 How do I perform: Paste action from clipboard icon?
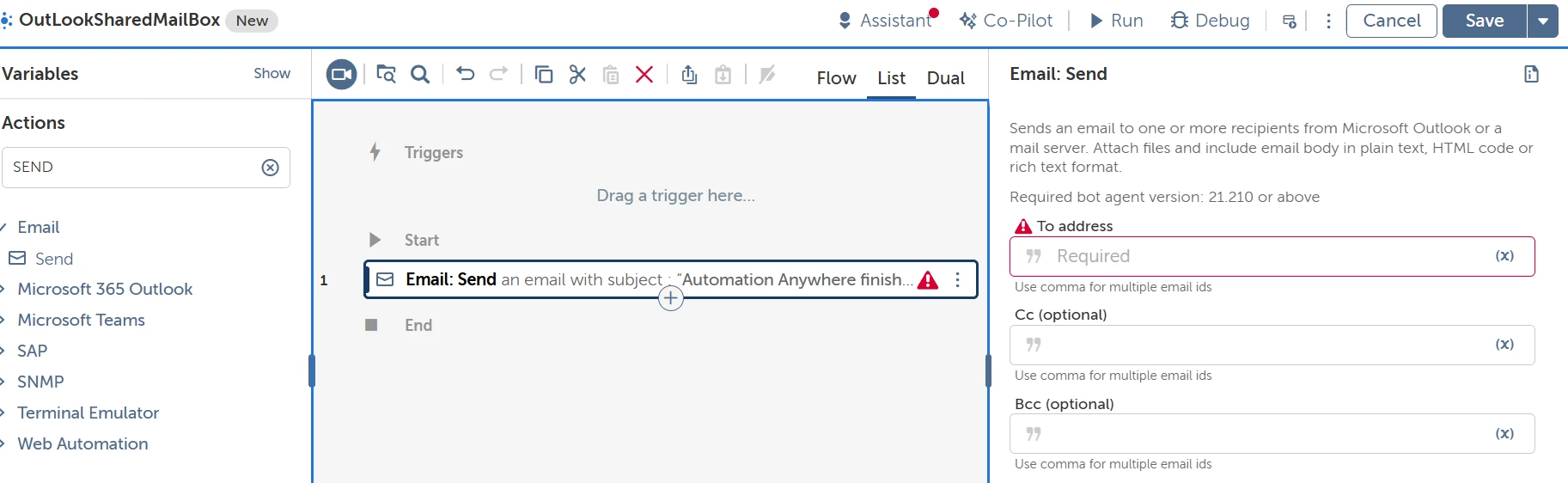(x=611, y=75)
